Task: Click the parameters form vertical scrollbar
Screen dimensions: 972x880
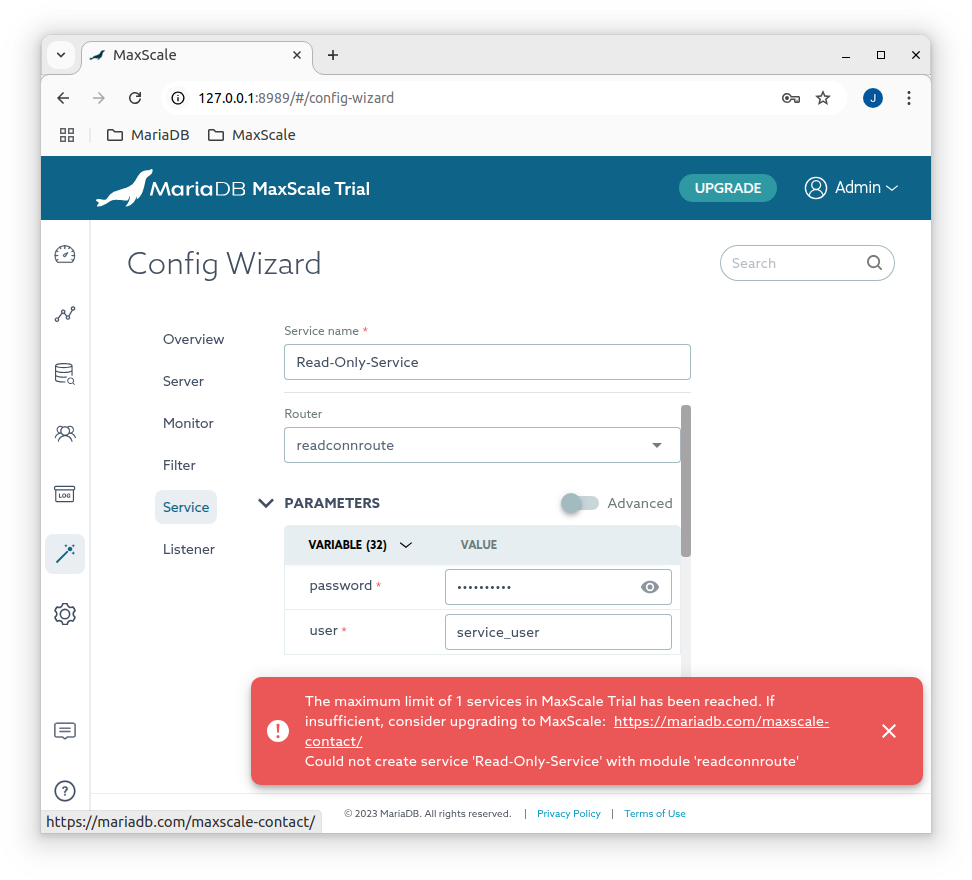Action: pyautogui.click(x=686, y=481)
